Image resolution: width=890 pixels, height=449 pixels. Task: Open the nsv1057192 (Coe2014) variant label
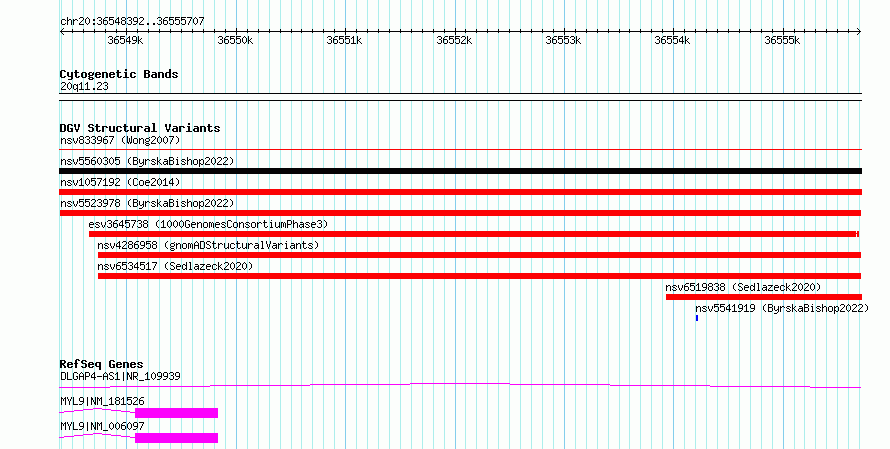120,182
